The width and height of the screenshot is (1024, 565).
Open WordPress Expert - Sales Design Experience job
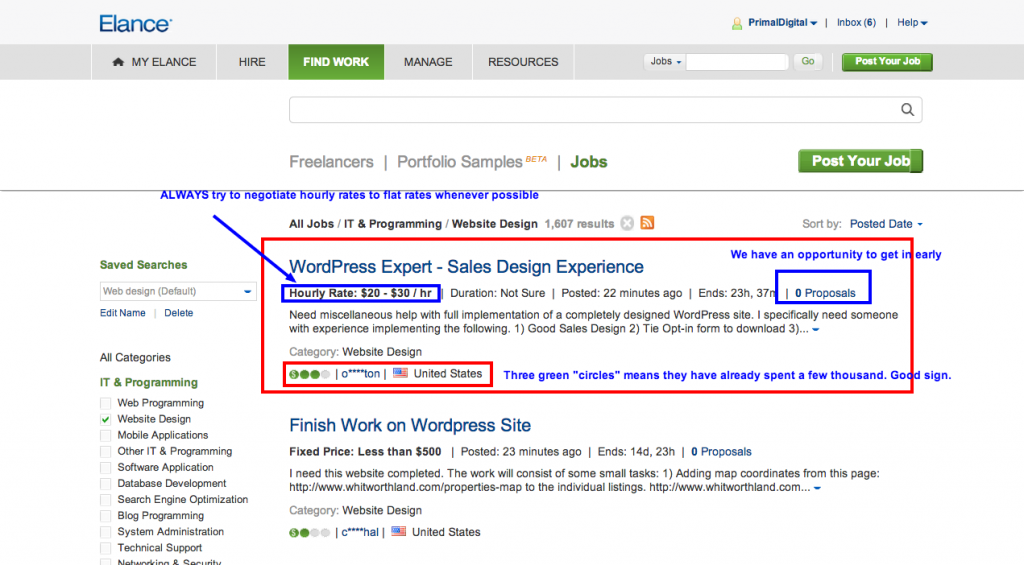click(466, 267)
